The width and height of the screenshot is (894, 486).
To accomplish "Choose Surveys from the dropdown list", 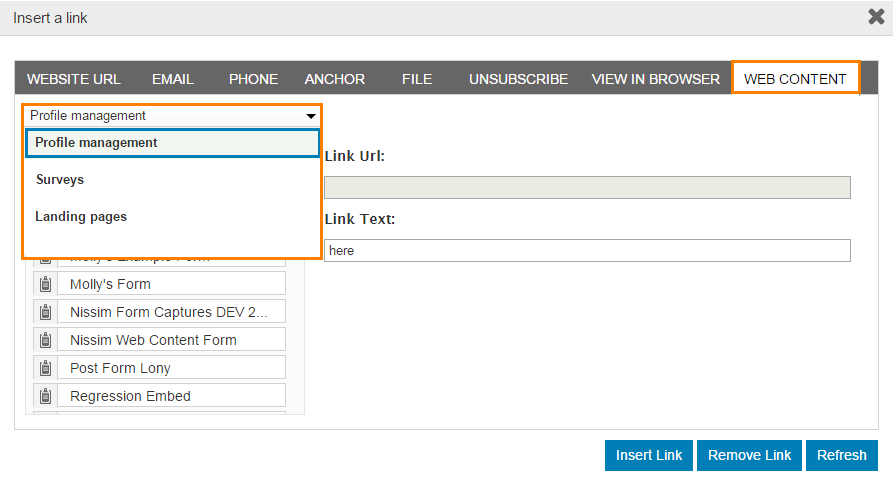I will (60, 180).
